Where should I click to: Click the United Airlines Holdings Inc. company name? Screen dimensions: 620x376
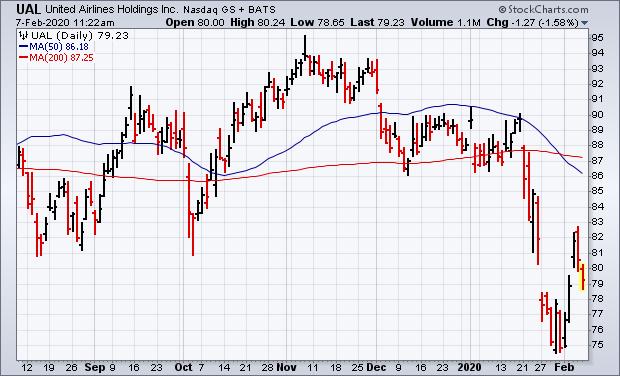click(112, 9)
